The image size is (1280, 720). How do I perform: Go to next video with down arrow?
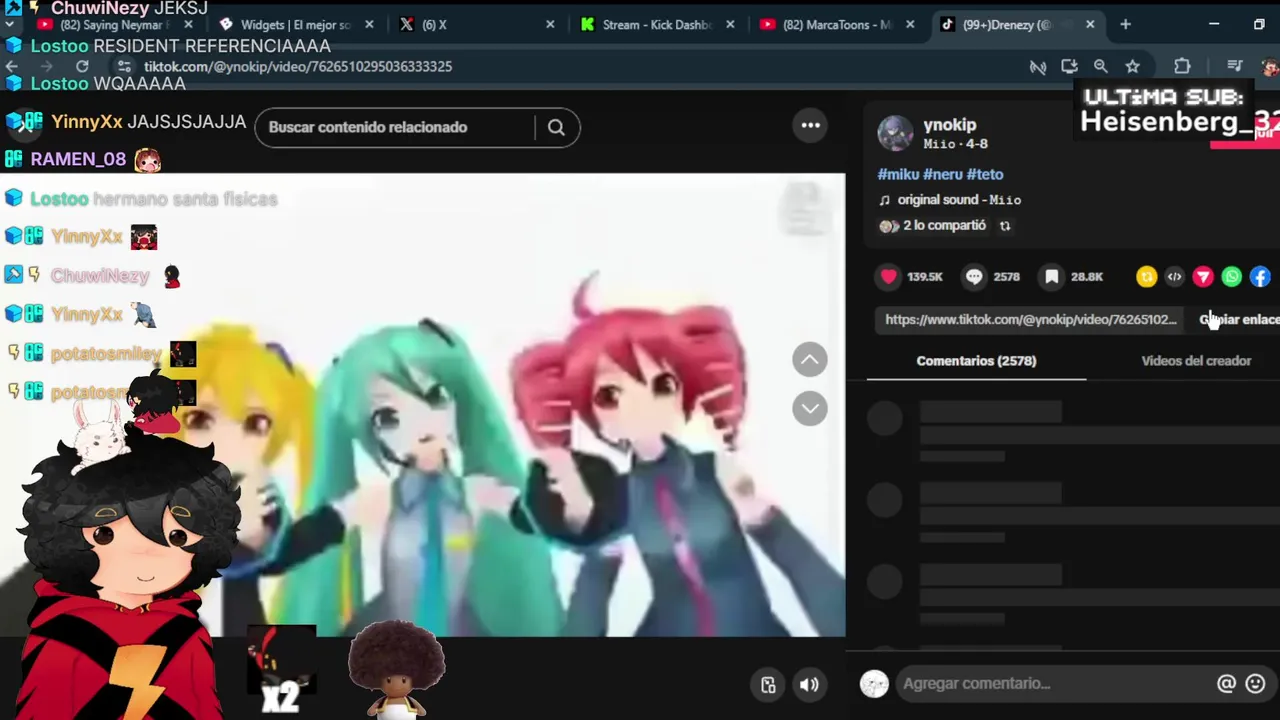tap(810, 408)
